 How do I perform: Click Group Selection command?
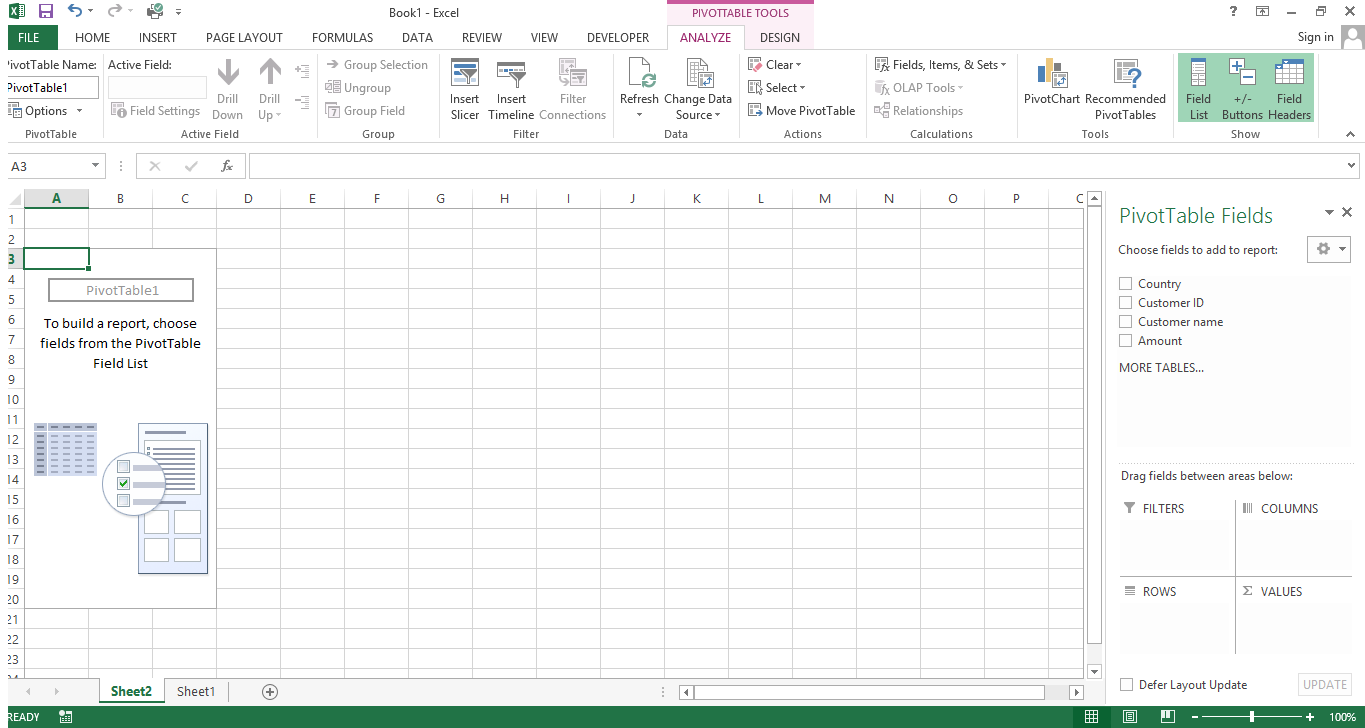[x=376, y=65]
